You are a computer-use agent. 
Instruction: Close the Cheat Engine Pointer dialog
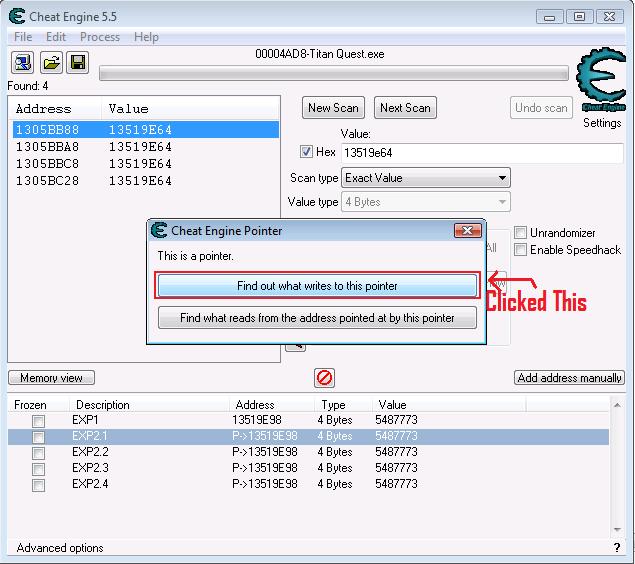coord(467,231)
